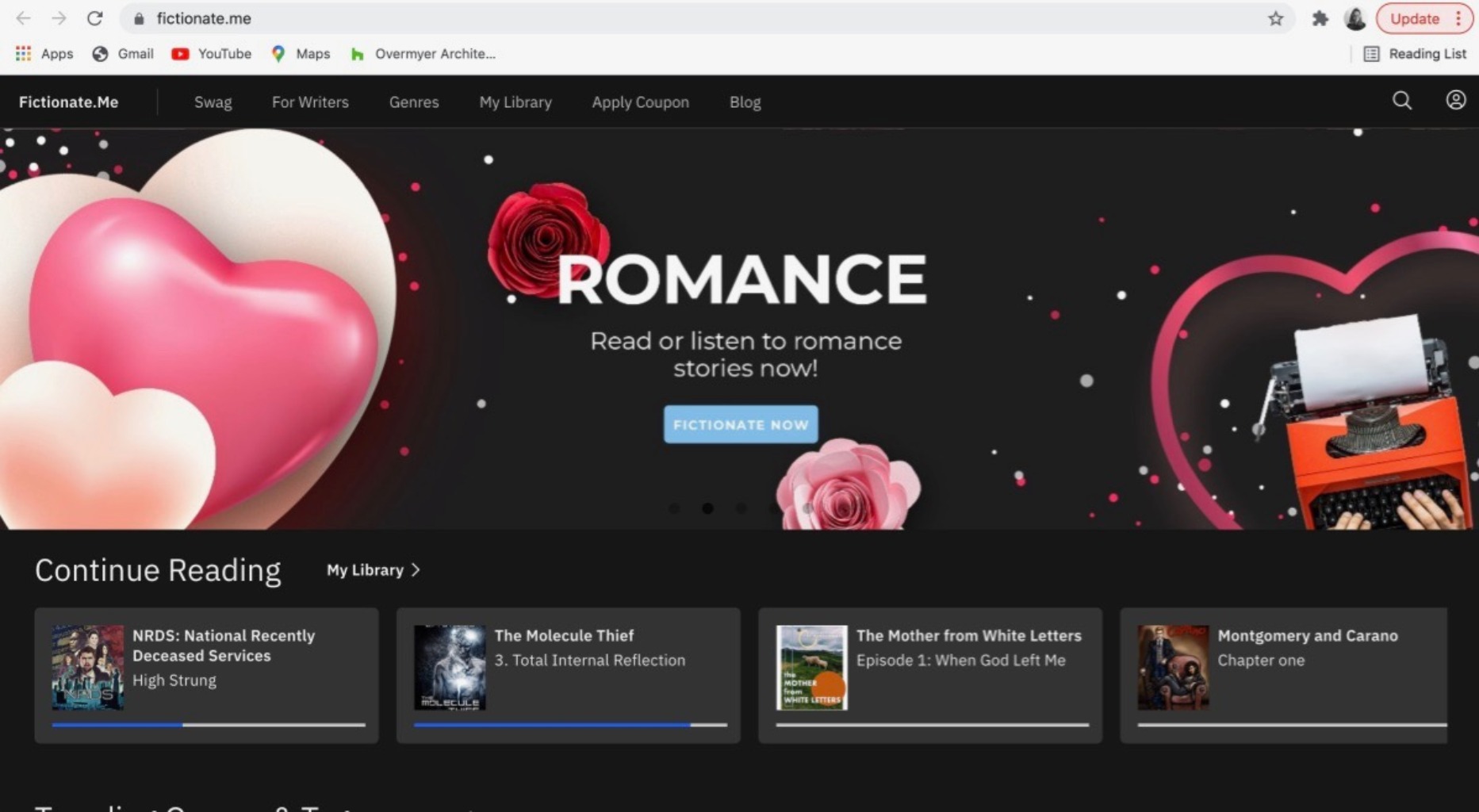Click the Update button in Chrome
The width and height of the screenshot is (1479, 812).
click(x=1415, y=18)
